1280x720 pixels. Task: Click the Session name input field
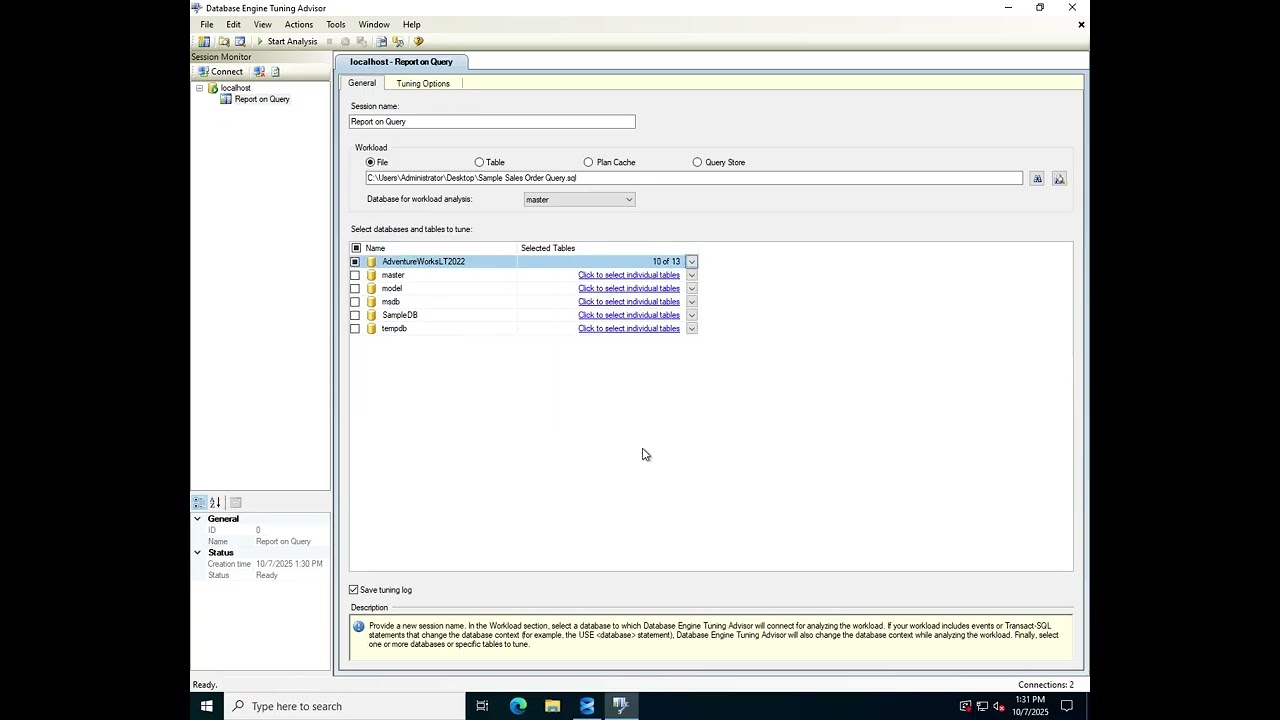(x=492, y=122)
